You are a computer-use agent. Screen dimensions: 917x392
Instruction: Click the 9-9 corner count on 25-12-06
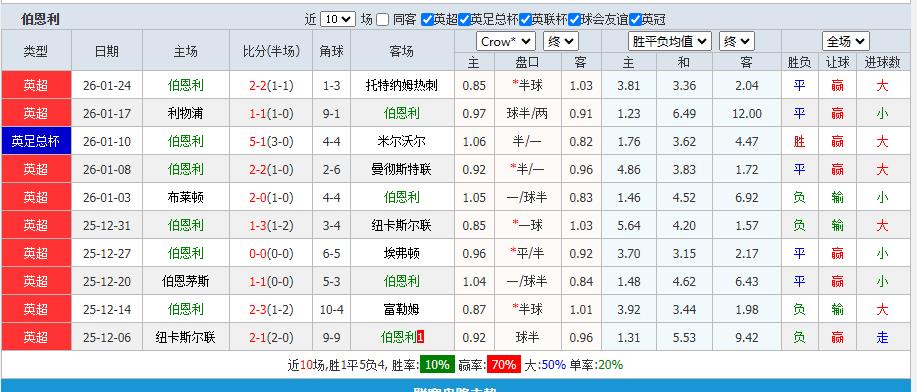coord(332,338)
